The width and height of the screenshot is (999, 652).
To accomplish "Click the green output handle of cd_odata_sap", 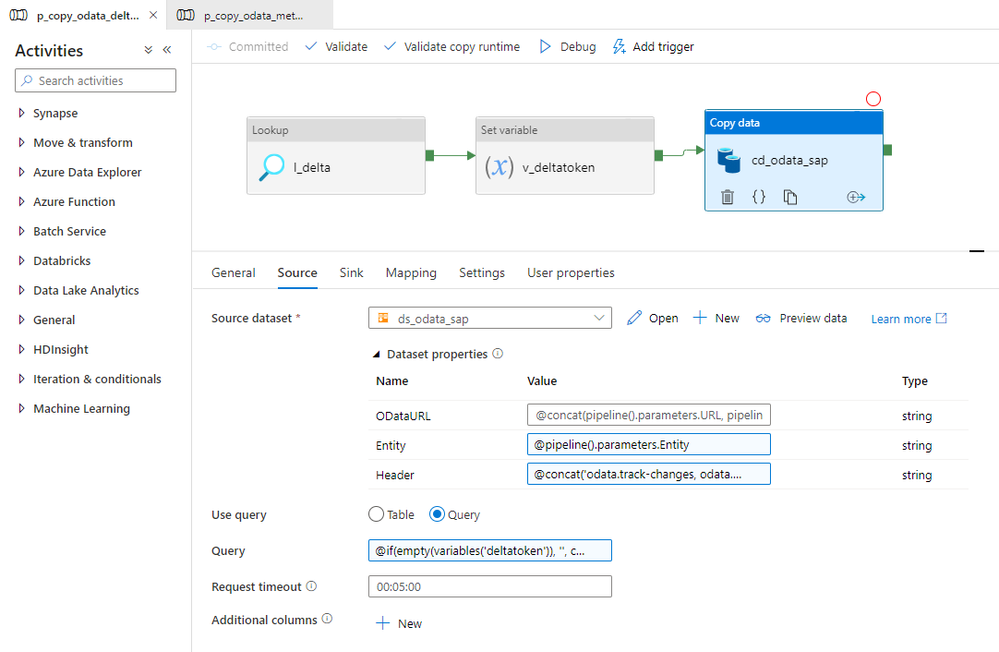I will click(888, 150).
